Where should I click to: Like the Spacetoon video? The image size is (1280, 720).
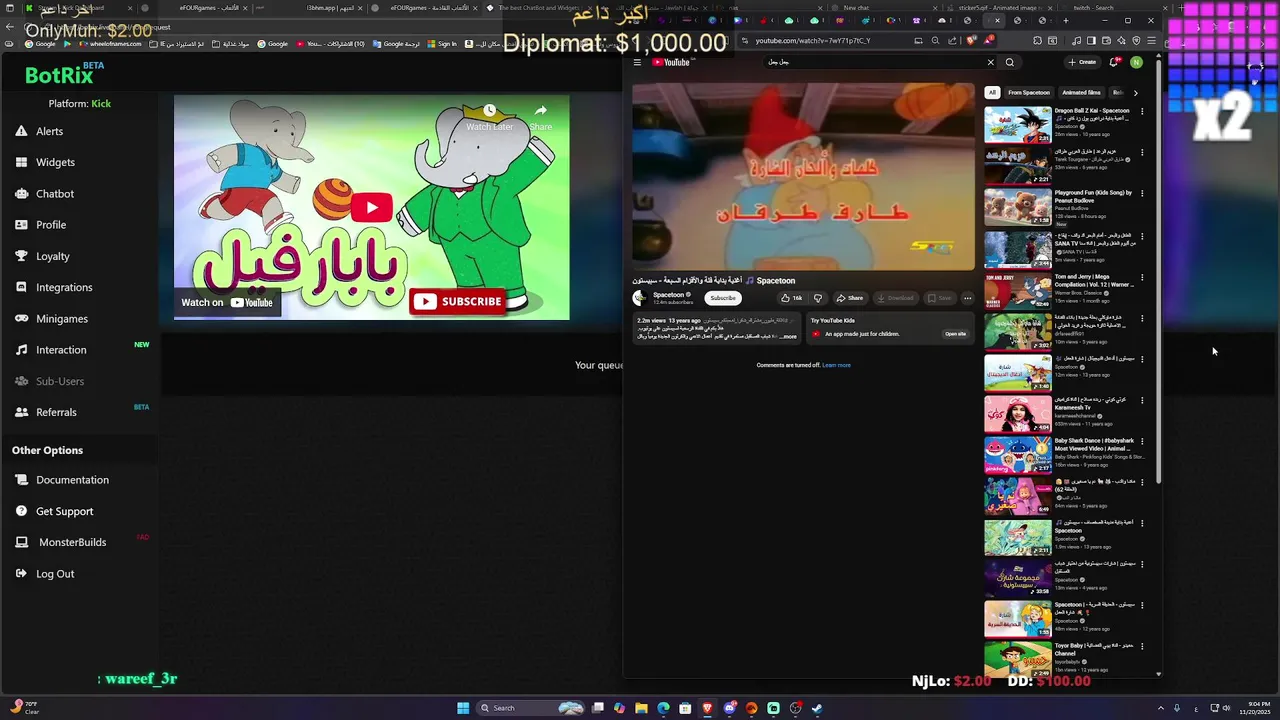tap(792, 298)
